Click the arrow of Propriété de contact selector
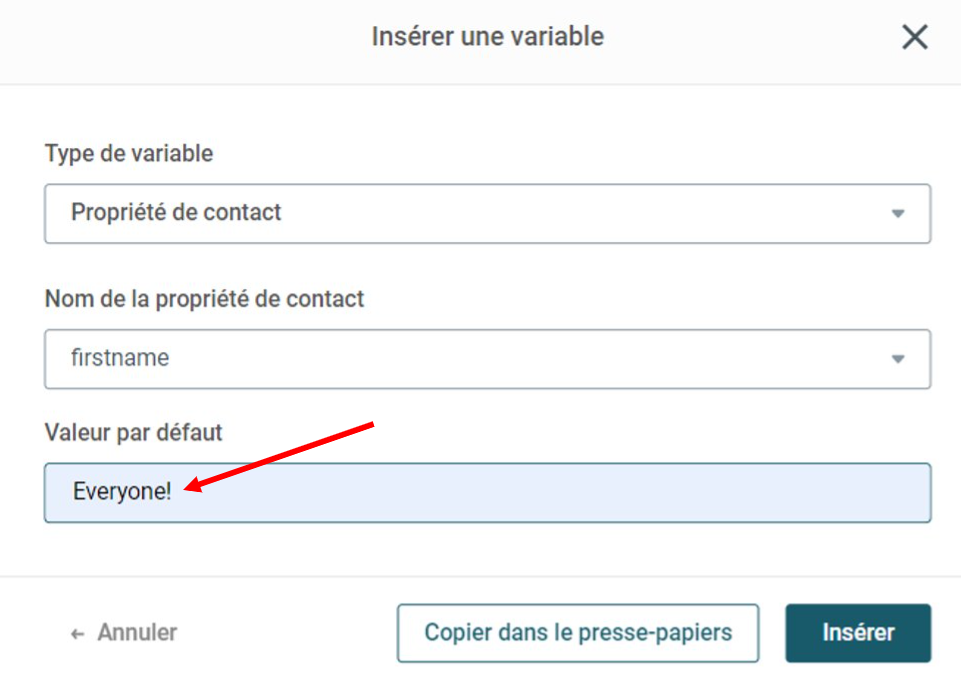 [x=898, y=213]
